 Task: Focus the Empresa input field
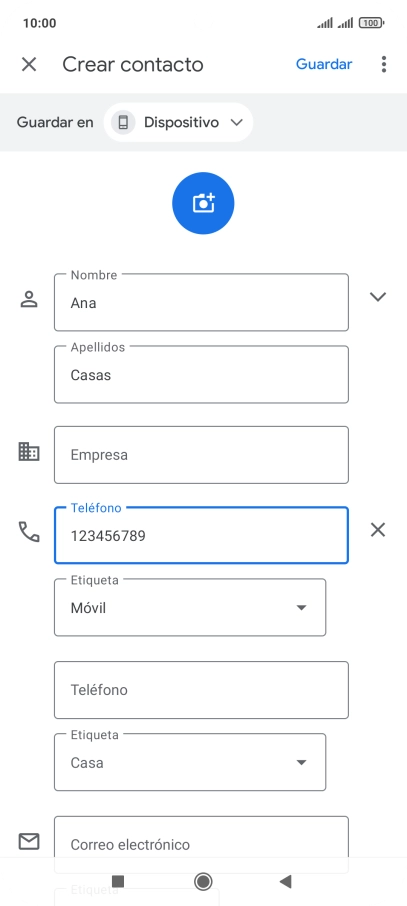(201, 455)
